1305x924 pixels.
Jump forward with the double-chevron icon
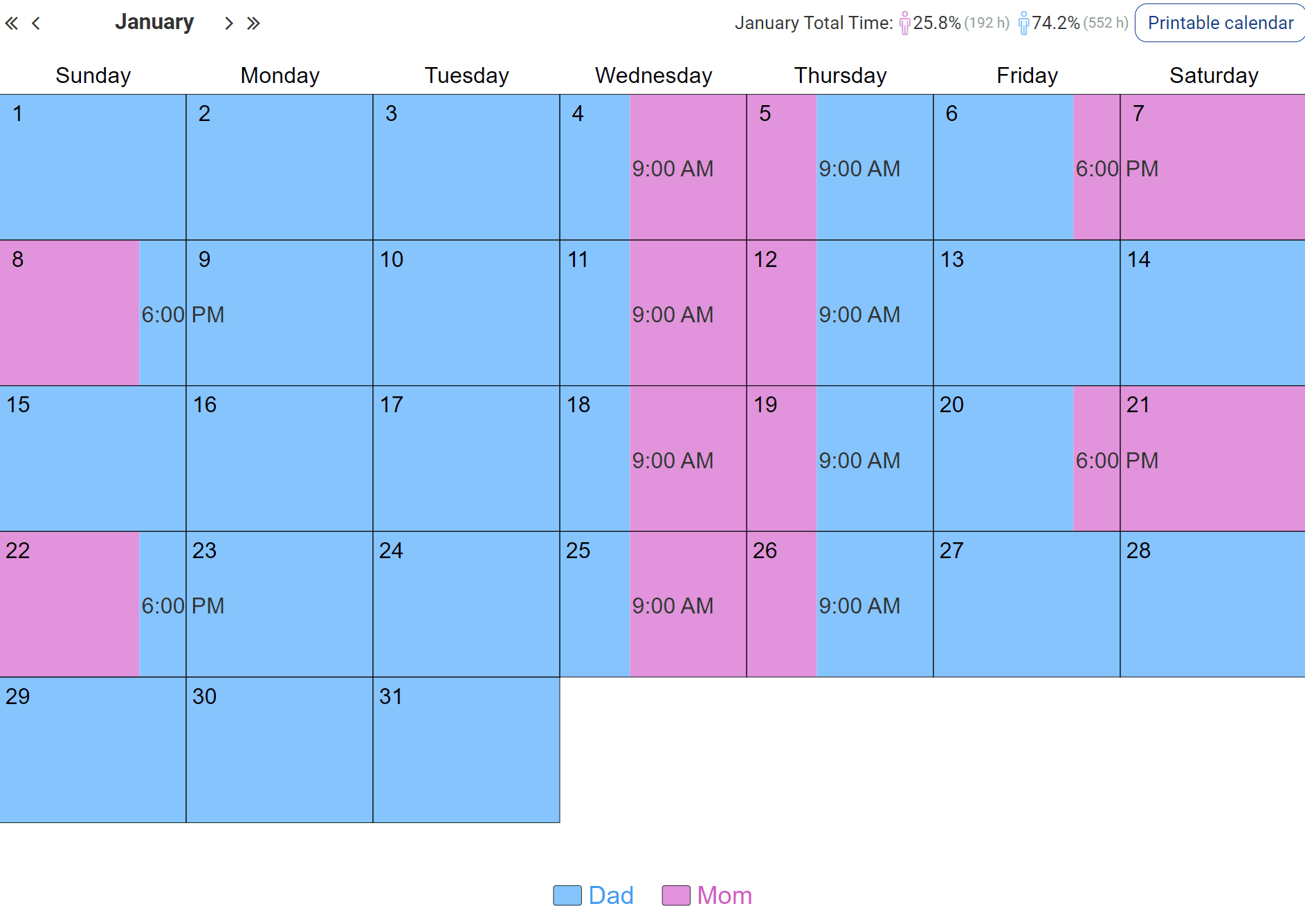coord(253,24)
